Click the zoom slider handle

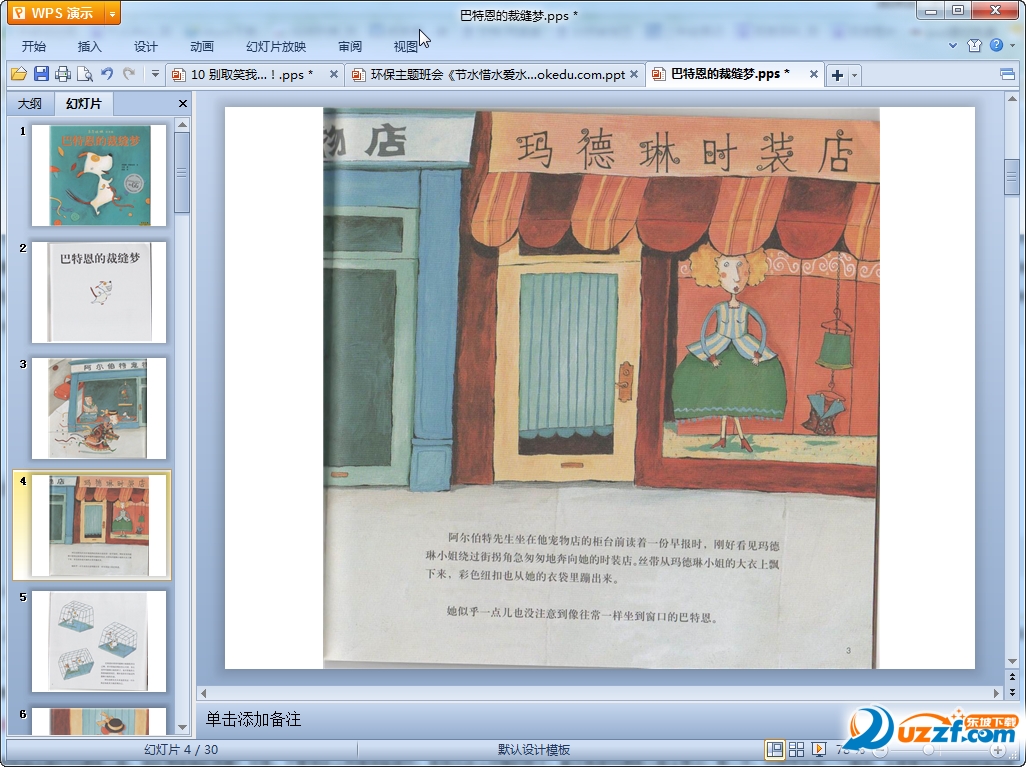coord(929,750)
